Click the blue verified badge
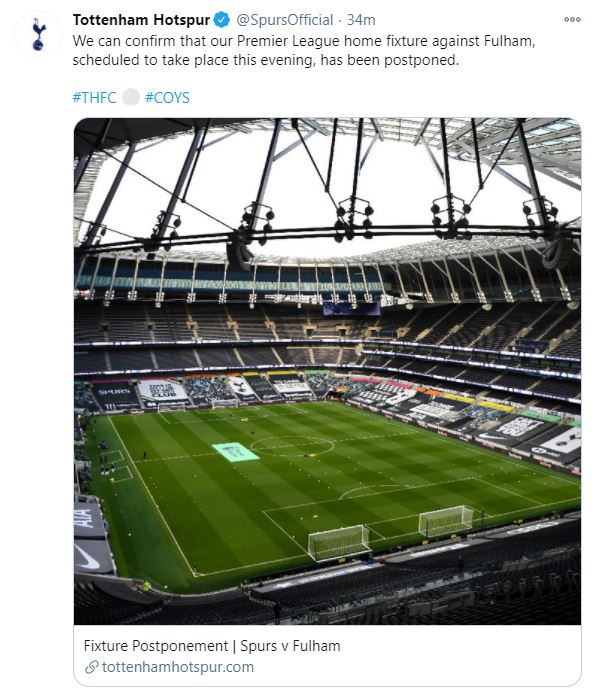 click(x=222, y=20)
